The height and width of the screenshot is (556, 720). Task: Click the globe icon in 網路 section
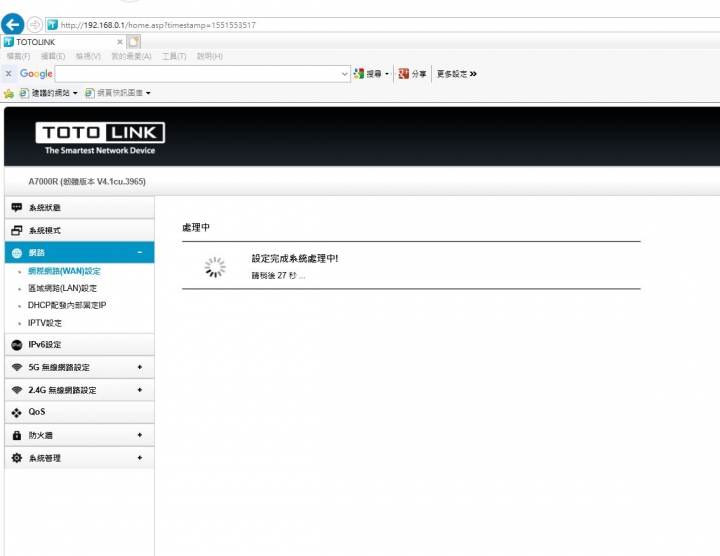[x=17, y=253]
